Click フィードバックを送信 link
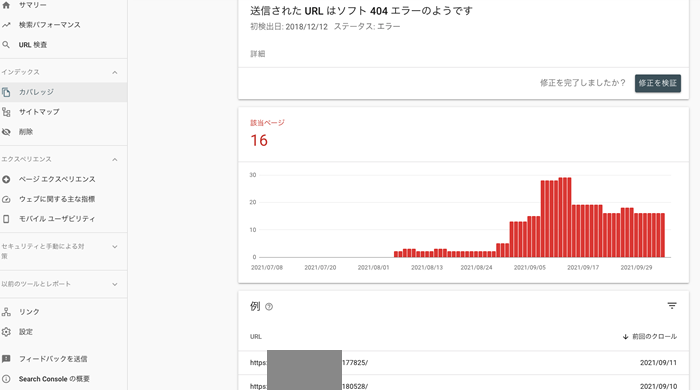 click(53, 359)
